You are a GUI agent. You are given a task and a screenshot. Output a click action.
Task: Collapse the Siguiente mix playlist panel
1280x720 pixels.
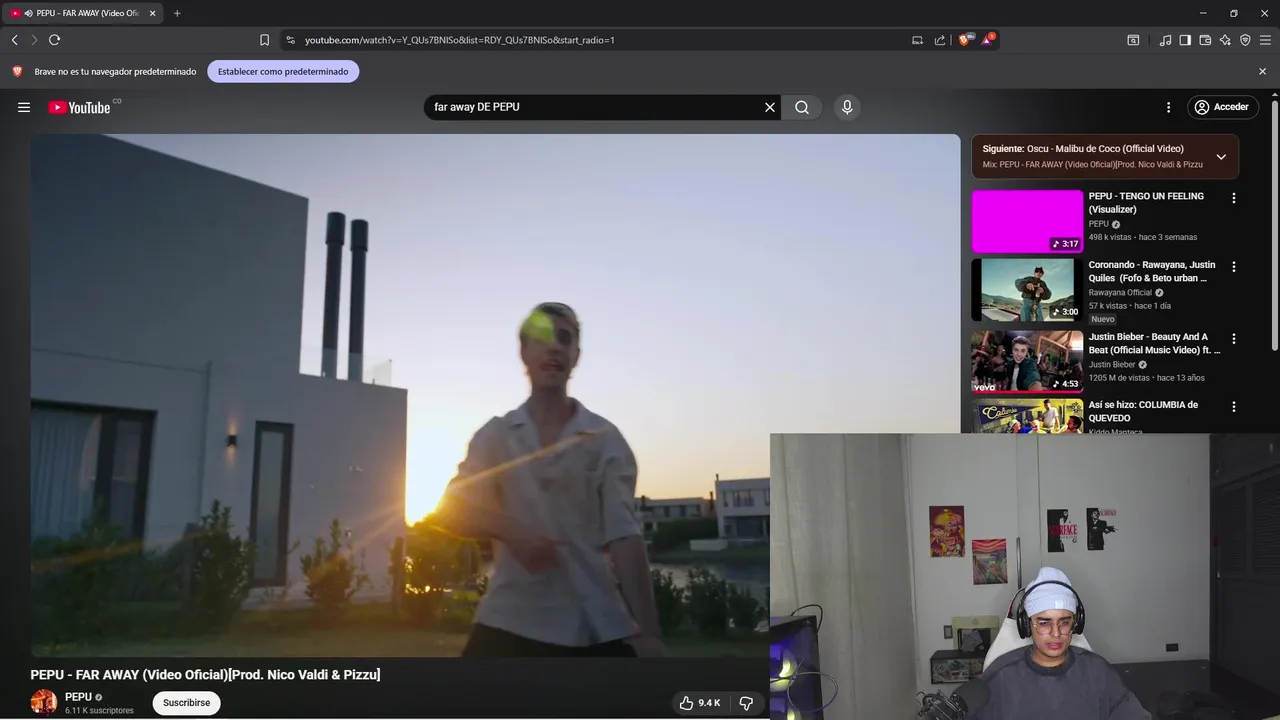(x=1221, y=157)
